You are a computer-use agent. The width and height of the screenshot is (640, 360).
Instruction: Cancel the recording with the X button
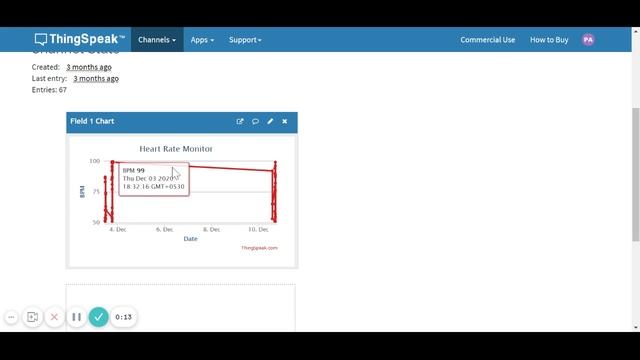tap(54, 317)
